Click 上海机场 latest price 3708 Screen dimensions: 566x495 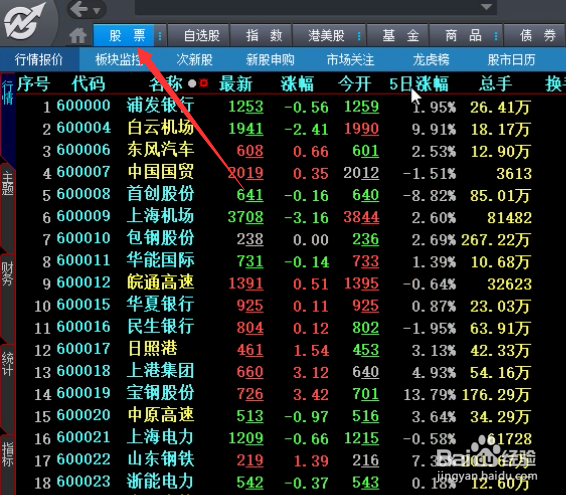click(245, 217)
